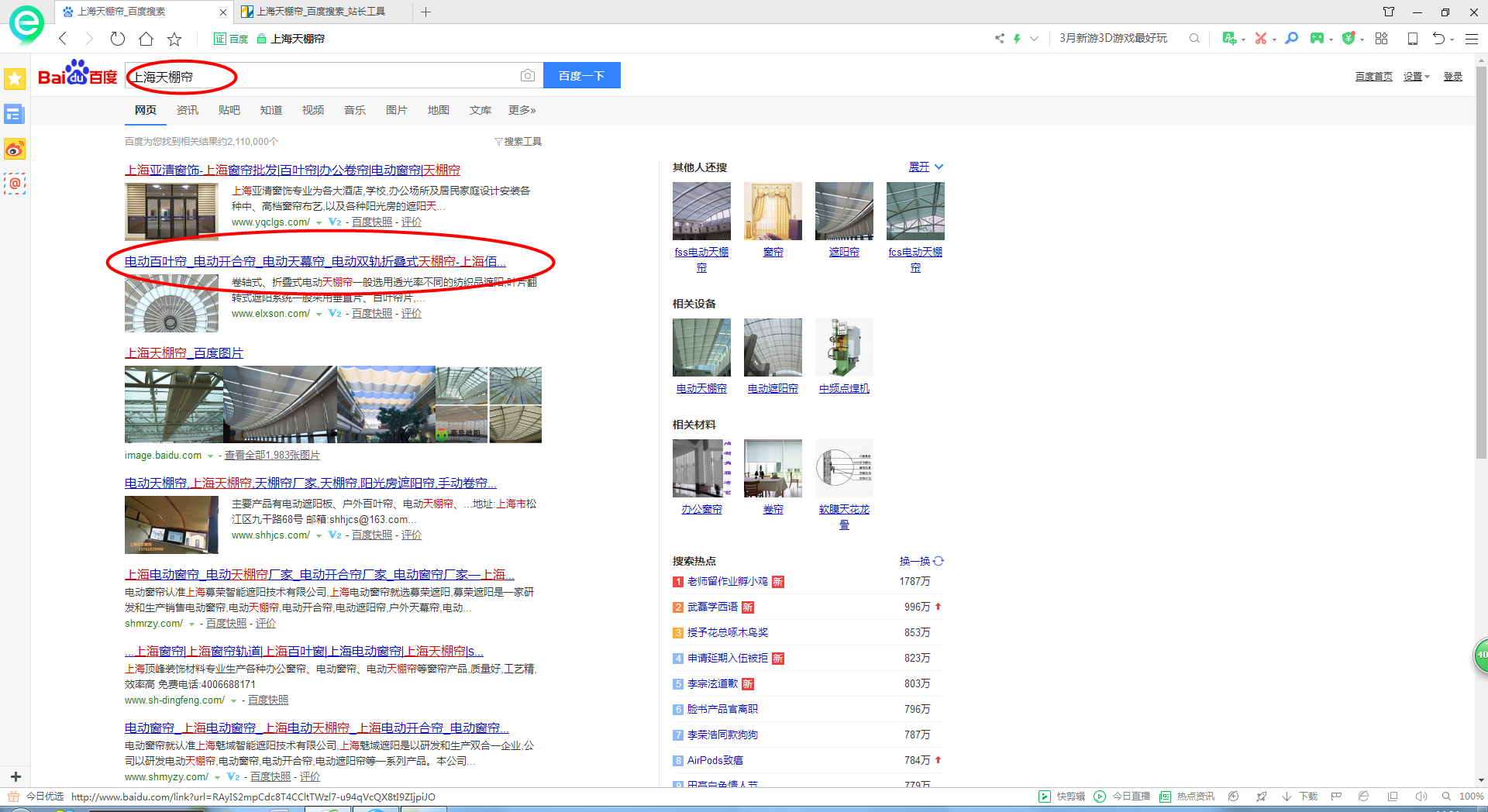Click 今日直播 in status bar
1488x812 pixels.
(x=1122, y=797)
